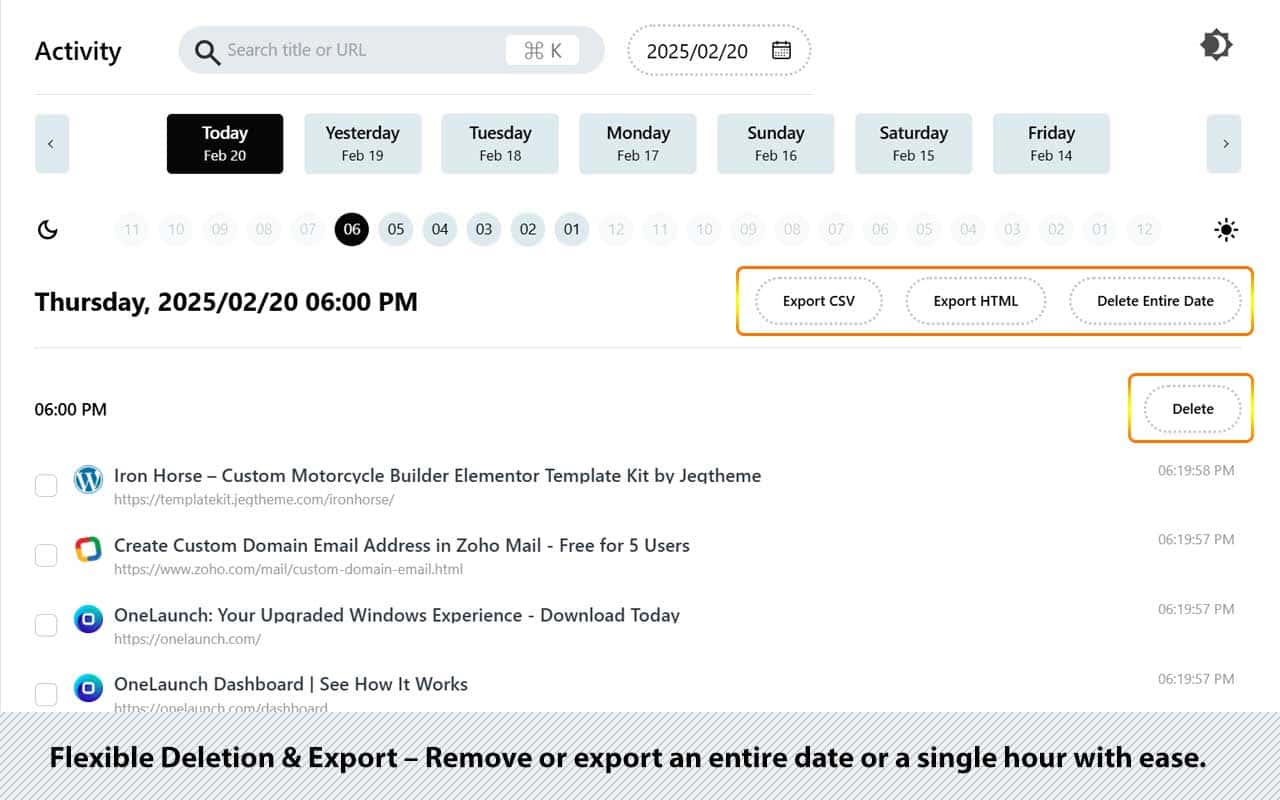This screenshot has height=800, width=1280.
Task: Open the 2025/02/20 date field
Action: (698, 51)
